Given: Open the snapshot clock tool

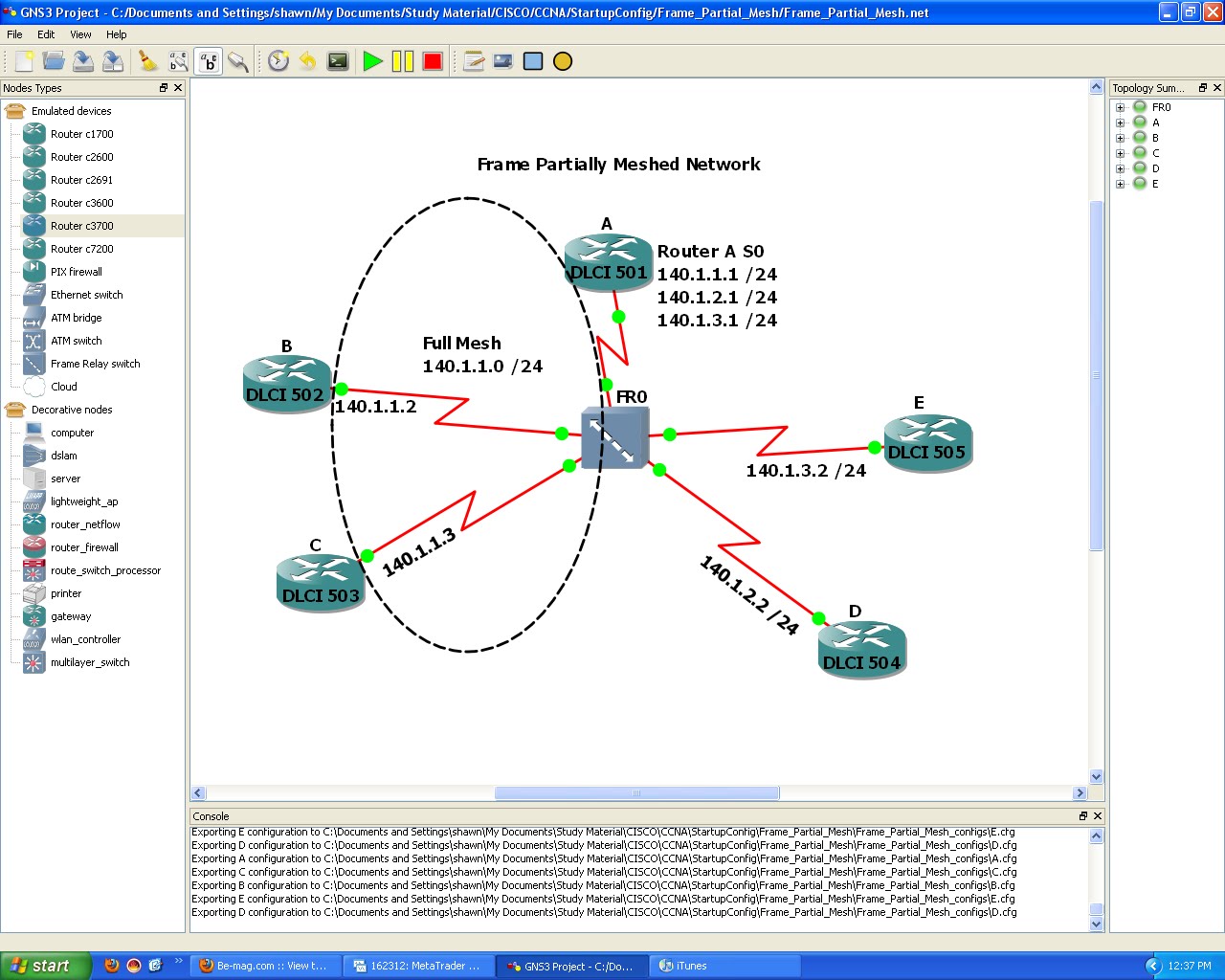Looking at the screenshot, I should click(x=278, y=61).
